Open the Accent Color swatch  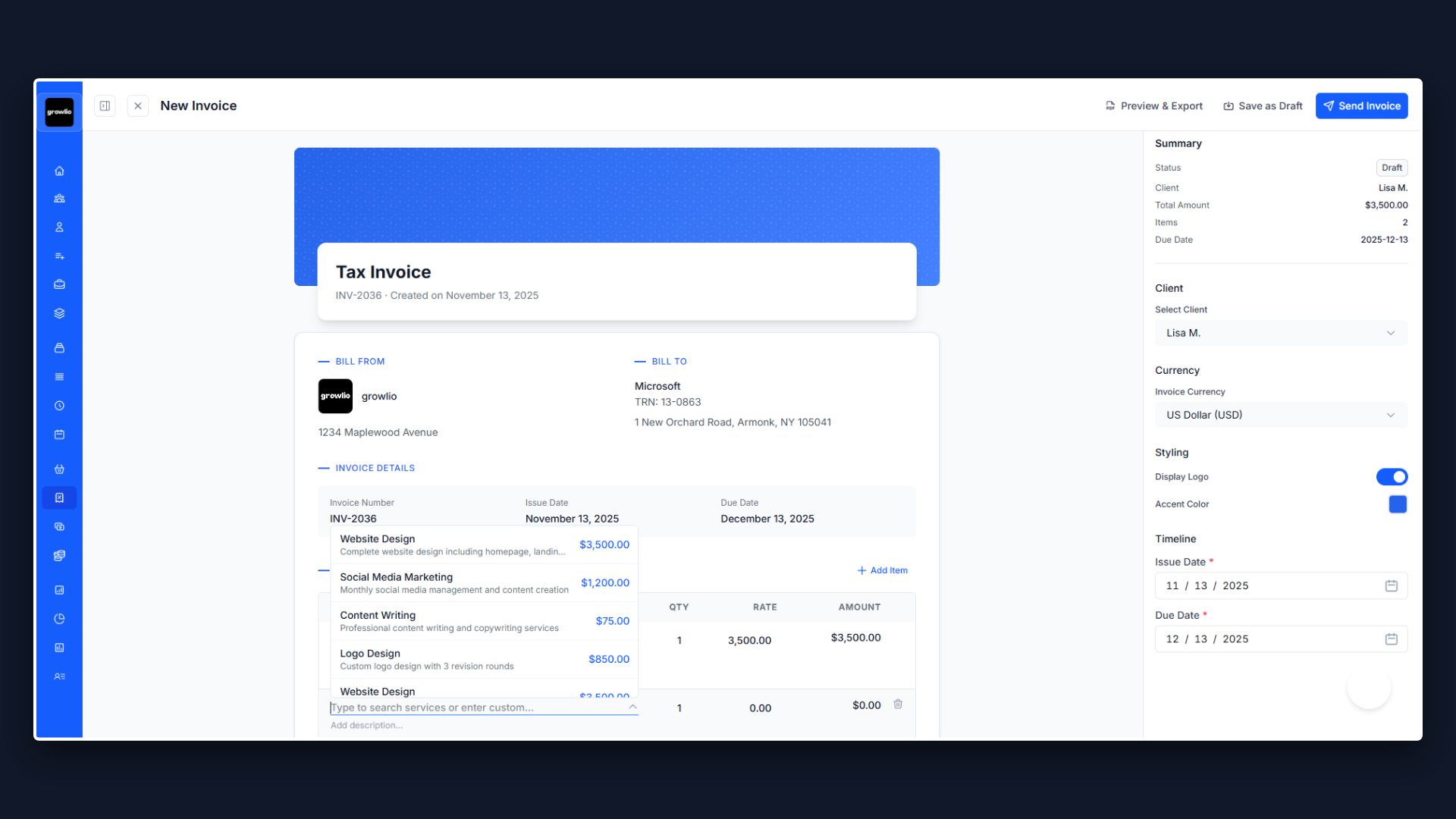point(1398,504)
